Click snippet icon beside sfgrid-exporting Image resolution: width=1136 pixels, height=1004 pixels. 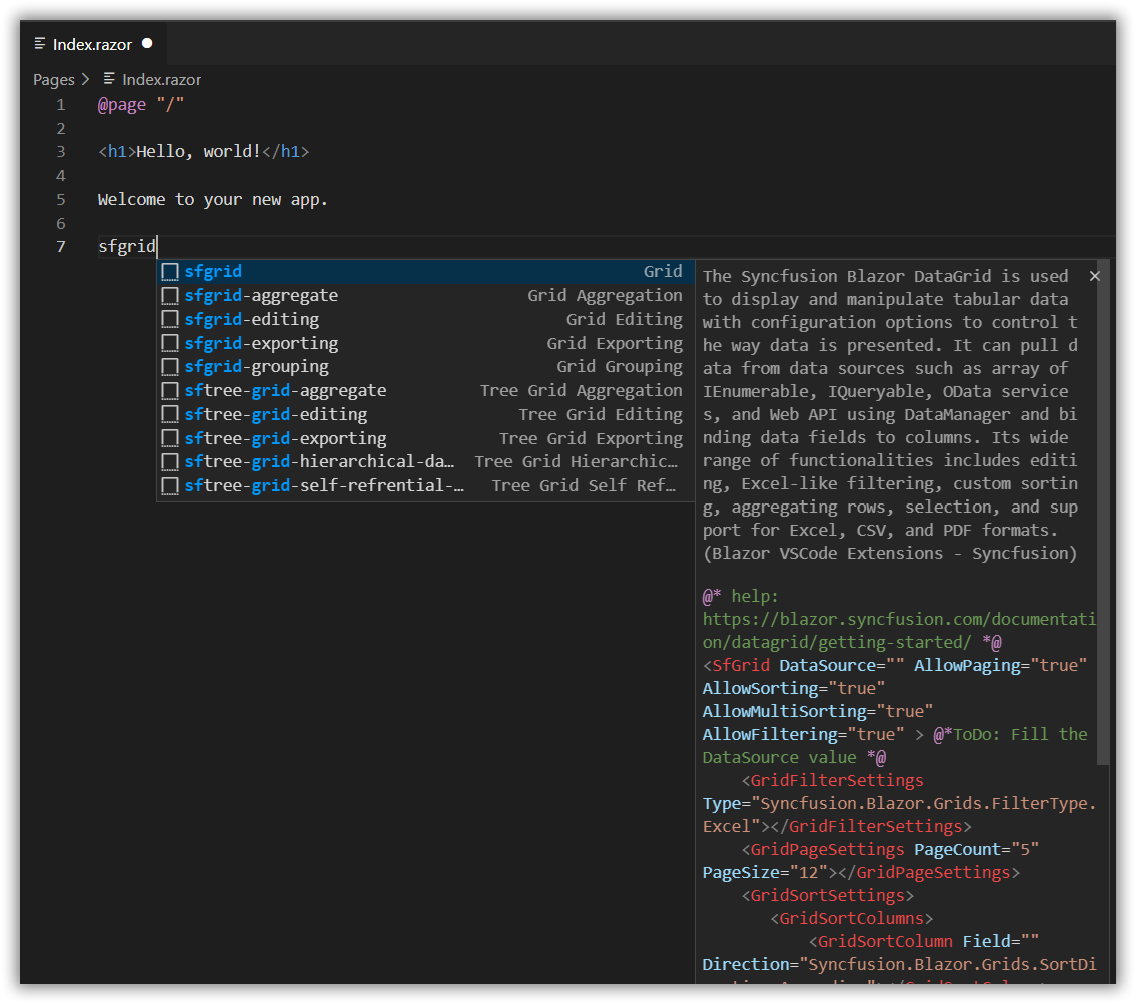[170, 344]
